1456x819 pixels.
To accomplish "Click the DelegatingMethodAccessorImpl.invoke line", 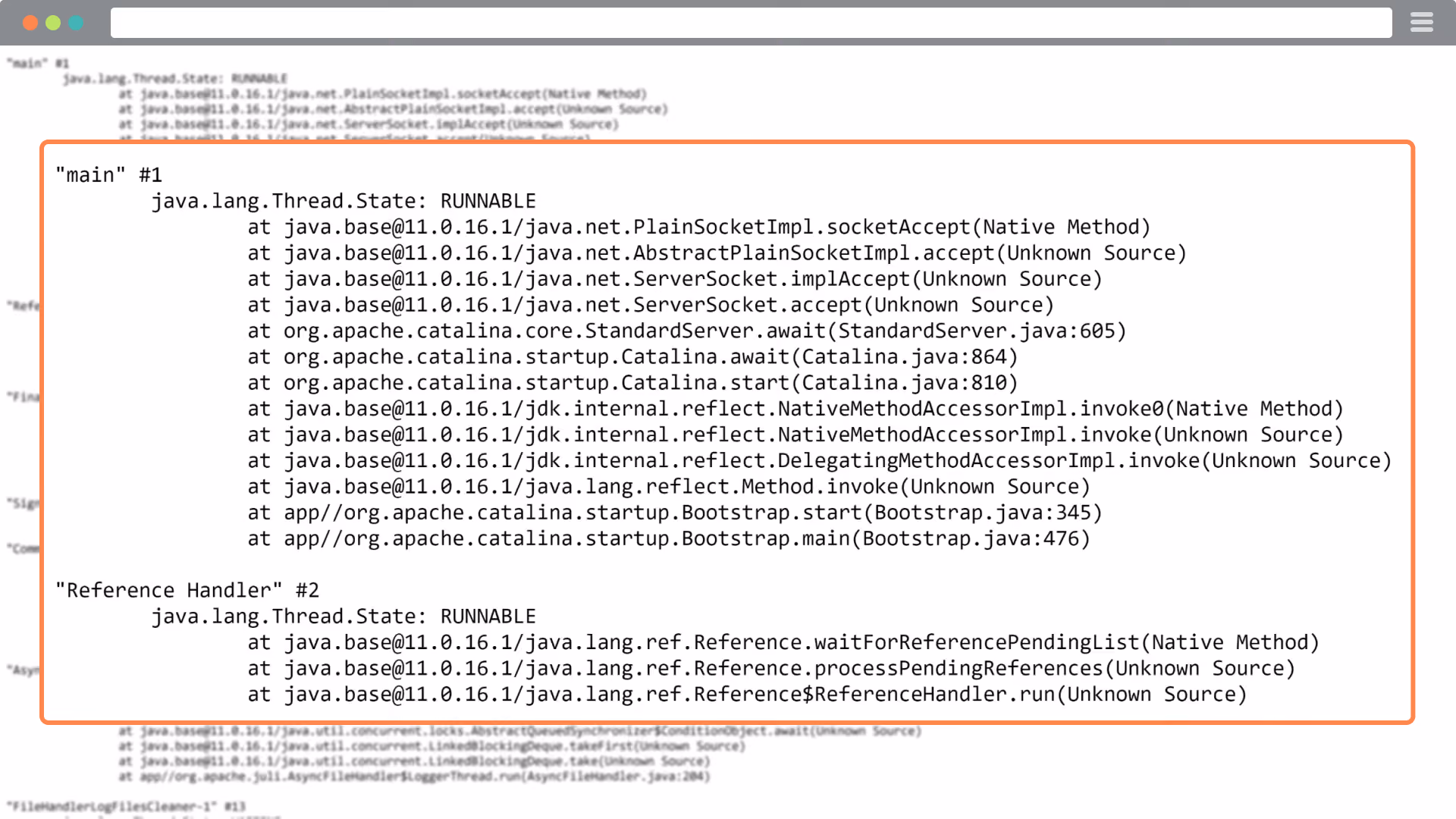I will pos(820,461).
